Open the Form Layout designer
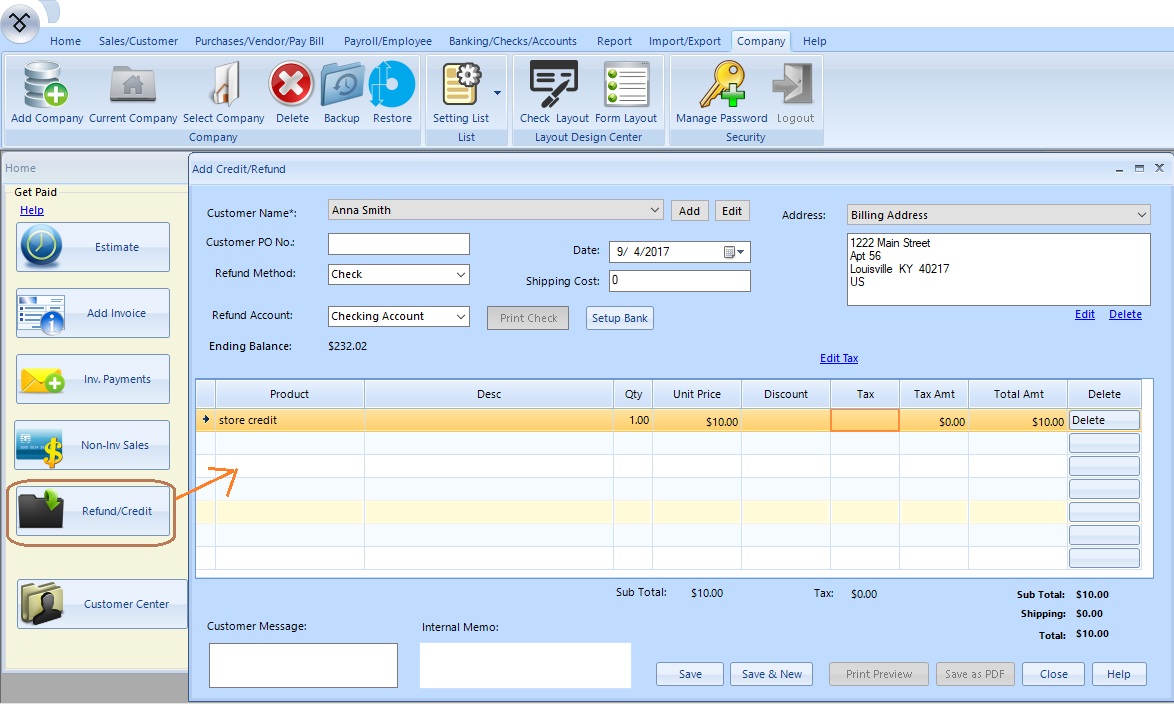This screenshot has width=1174, height=704. click(626, 92)
